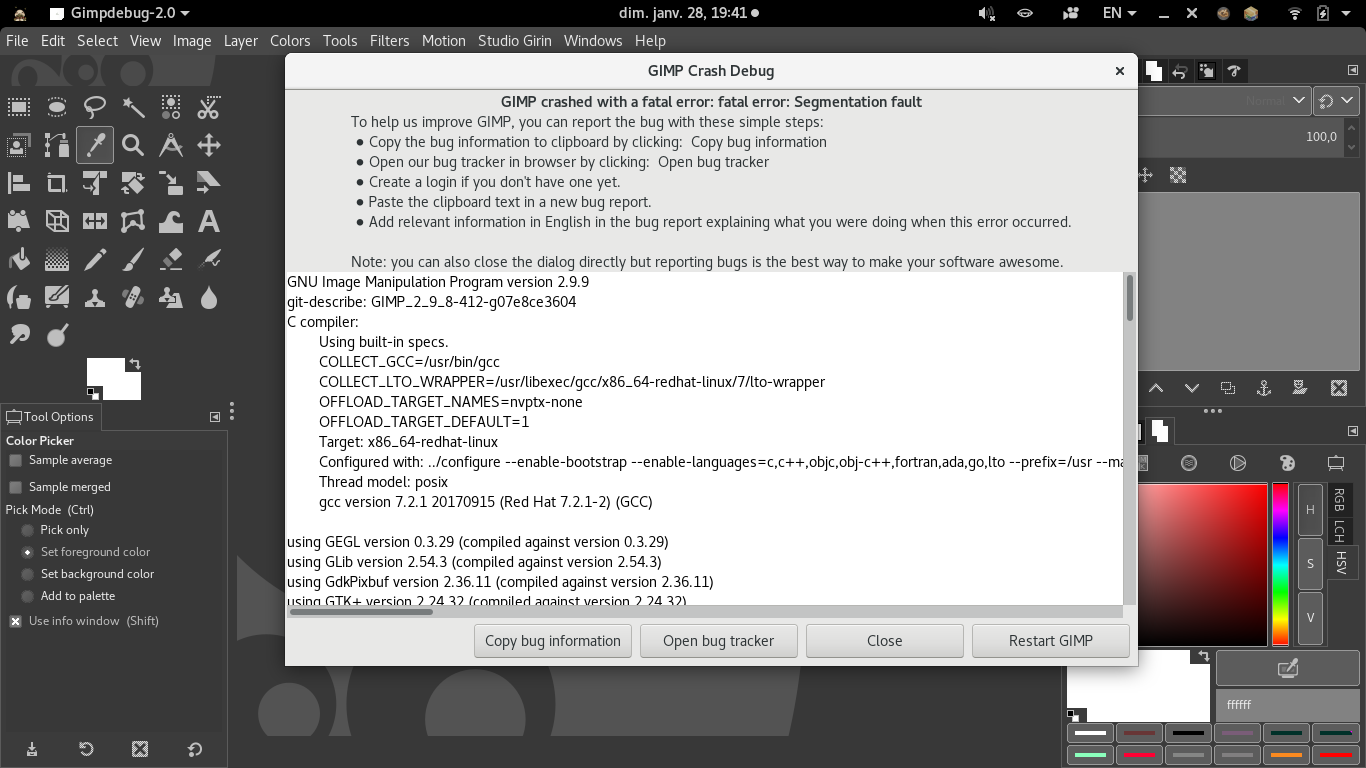Select the 3D Transform cube tool

pyautogui.click(x=57, y=221)
